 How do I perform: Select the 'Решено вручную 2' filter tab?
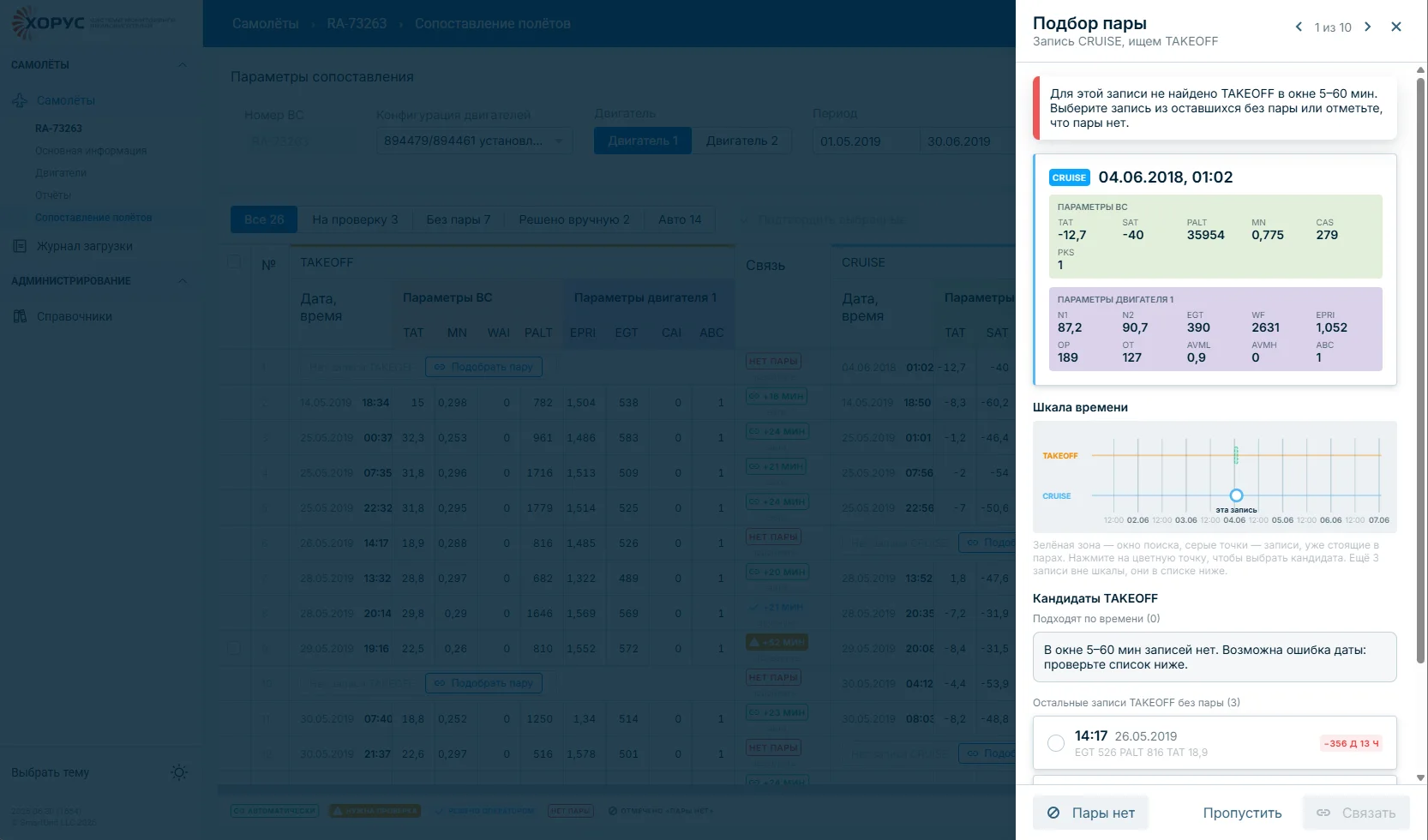coord(574,219)
